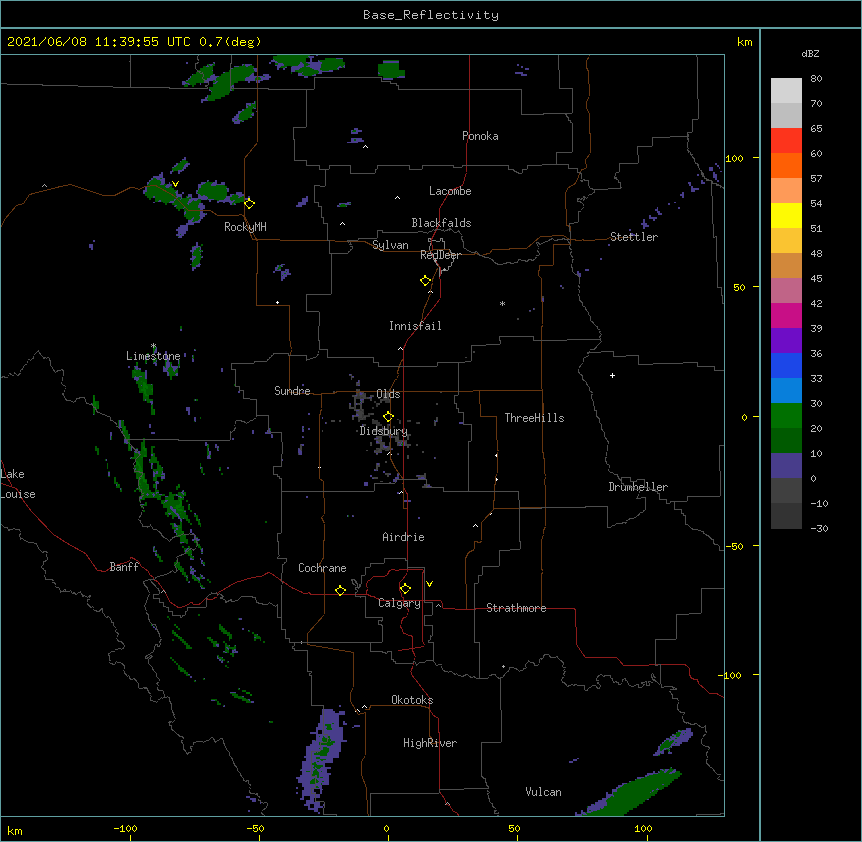Click the HighRiver label

[430, 743]
